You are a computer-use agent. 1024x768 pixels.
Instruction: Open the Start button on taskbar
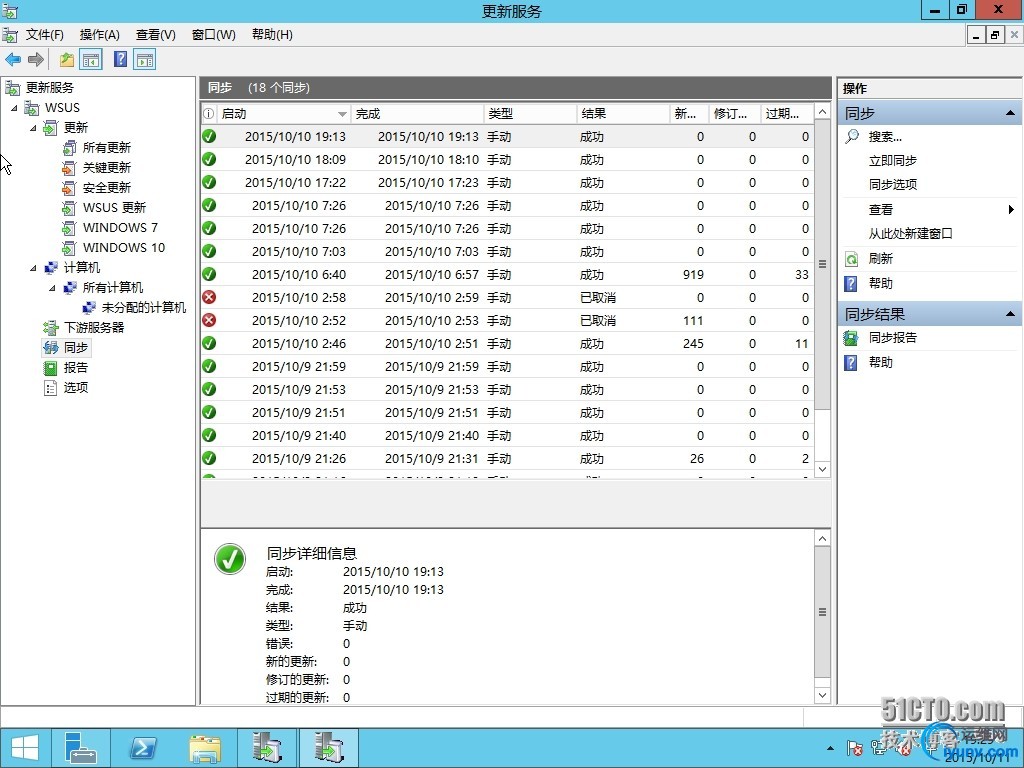point(25,748)
